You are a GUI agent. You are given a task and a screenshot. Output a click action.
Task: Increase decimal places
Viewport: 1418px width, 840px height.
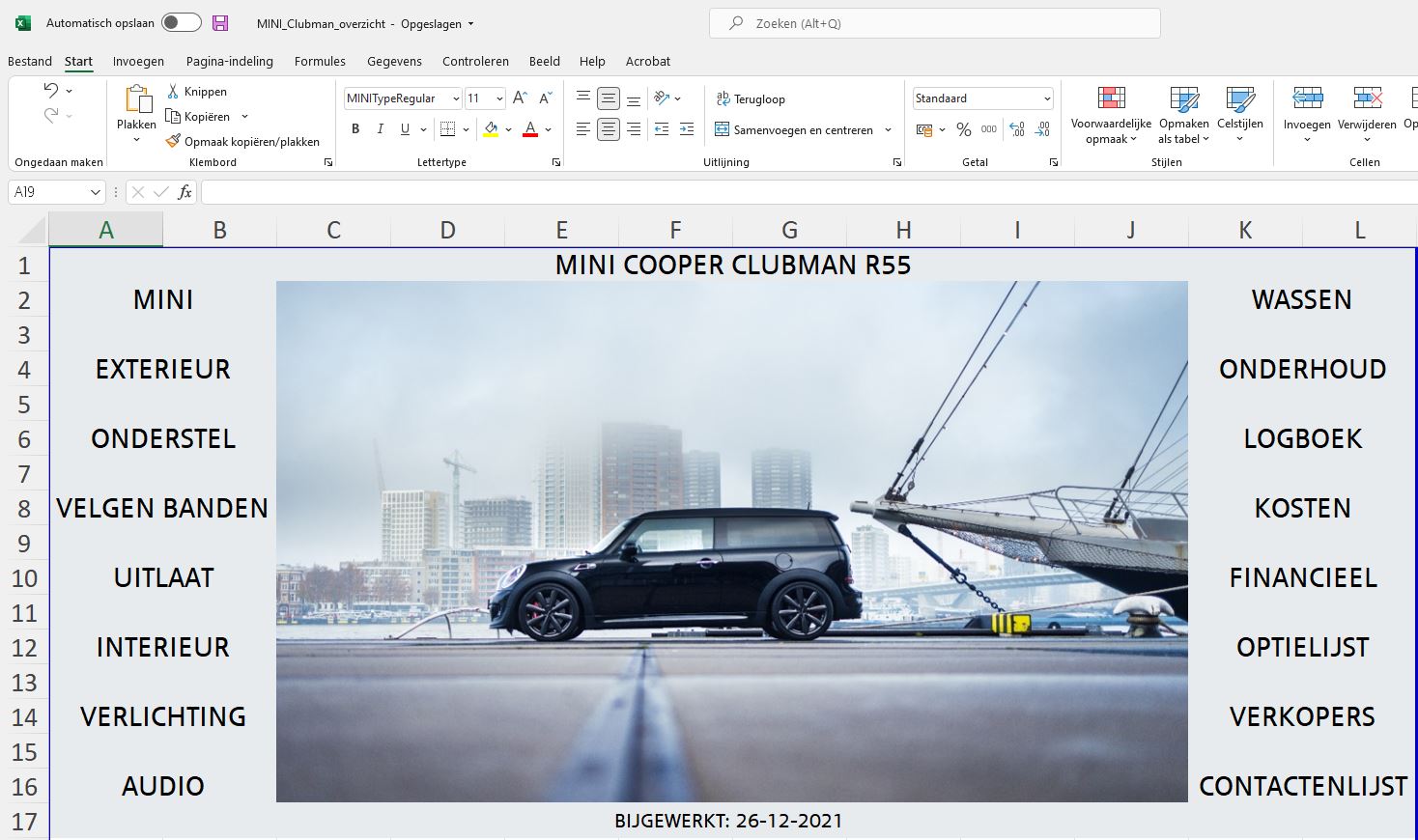[1017, 129]
